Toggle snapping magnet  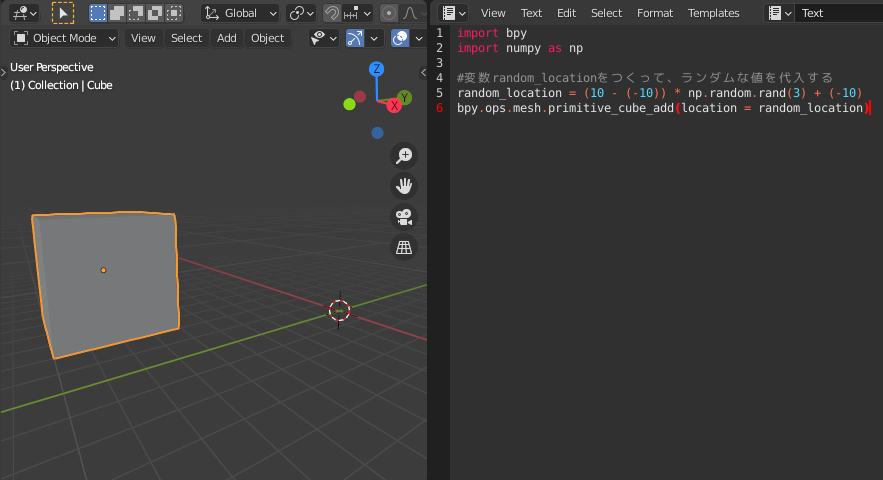[332, 13]
